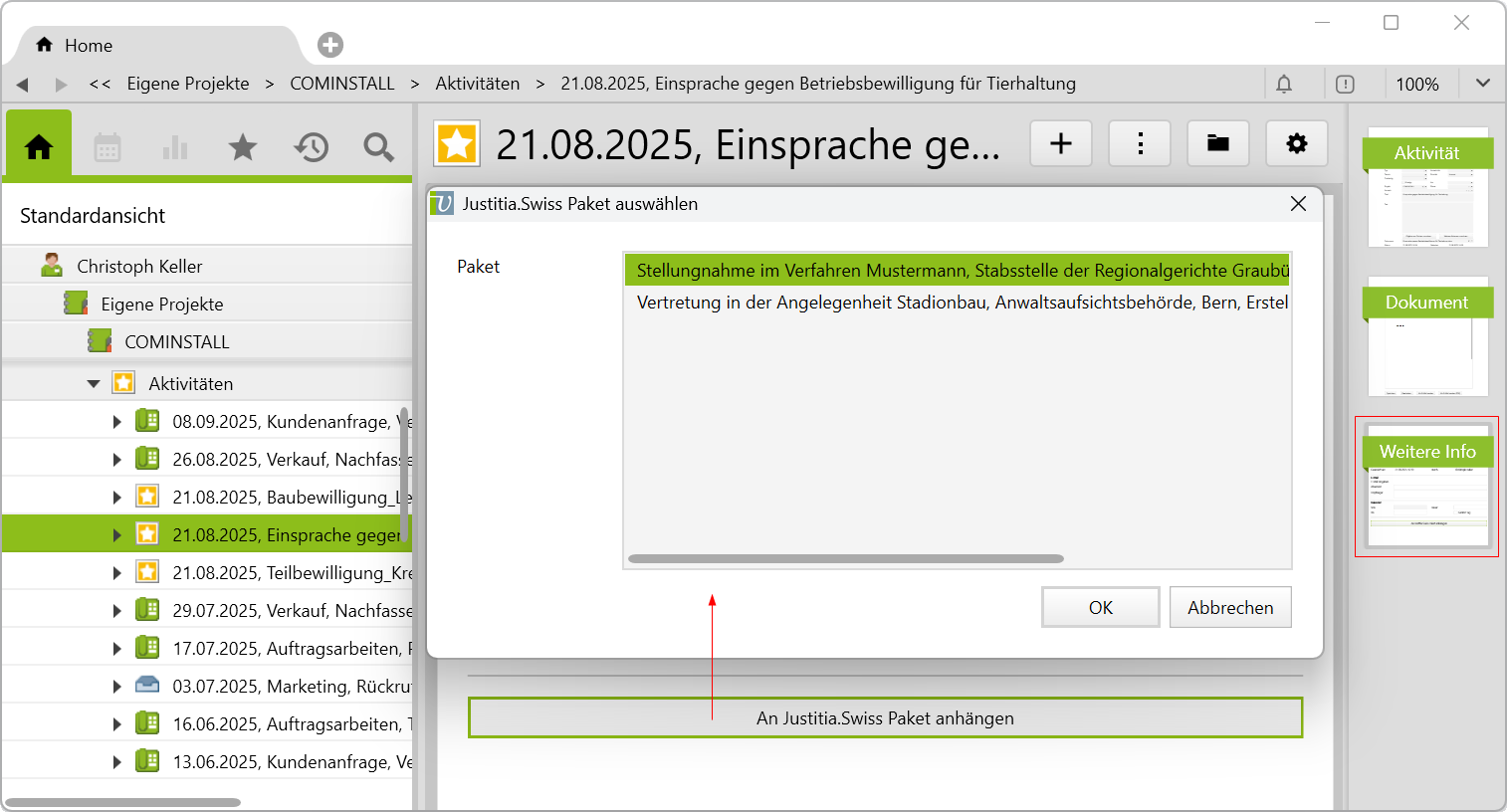Click the tree panel horizontal scrollbar
1507x812 pixels.
(122, 802)
